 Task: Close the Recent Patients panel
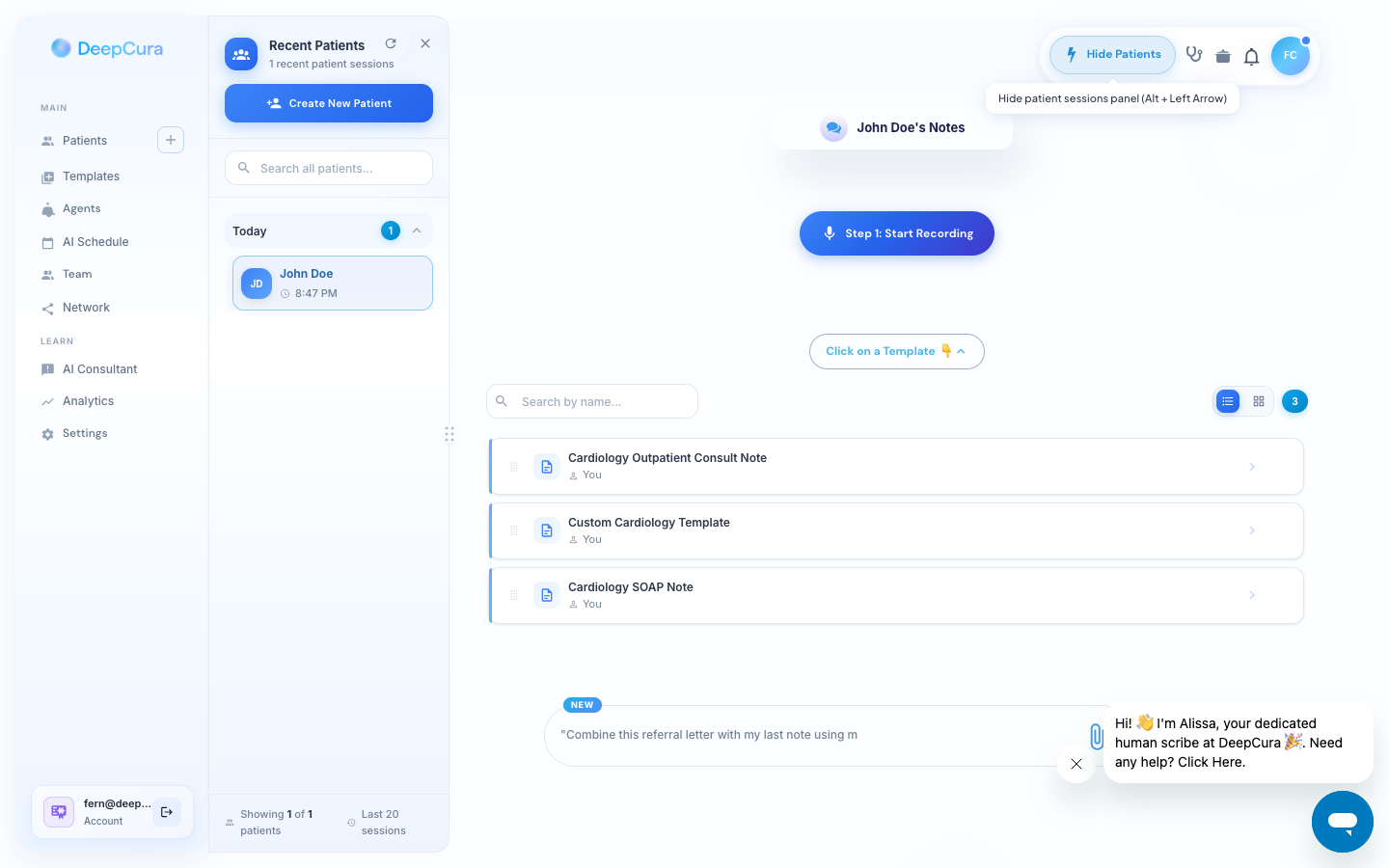425,43
